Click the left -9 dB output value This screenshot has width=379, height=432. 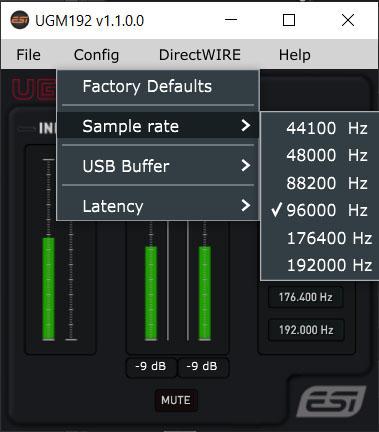pos(151,366)
